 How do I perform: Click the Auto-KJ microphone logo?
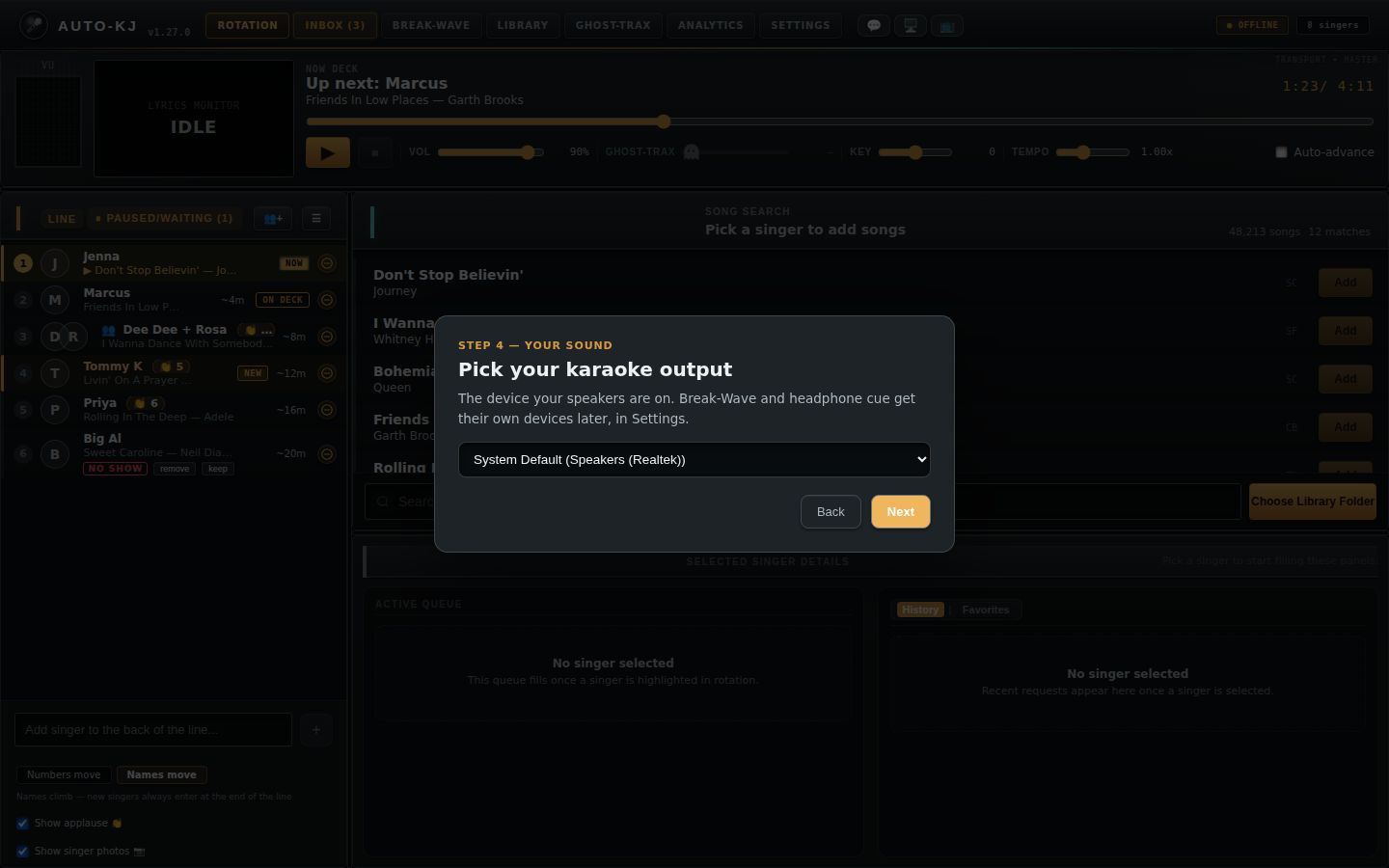[34, 25]
